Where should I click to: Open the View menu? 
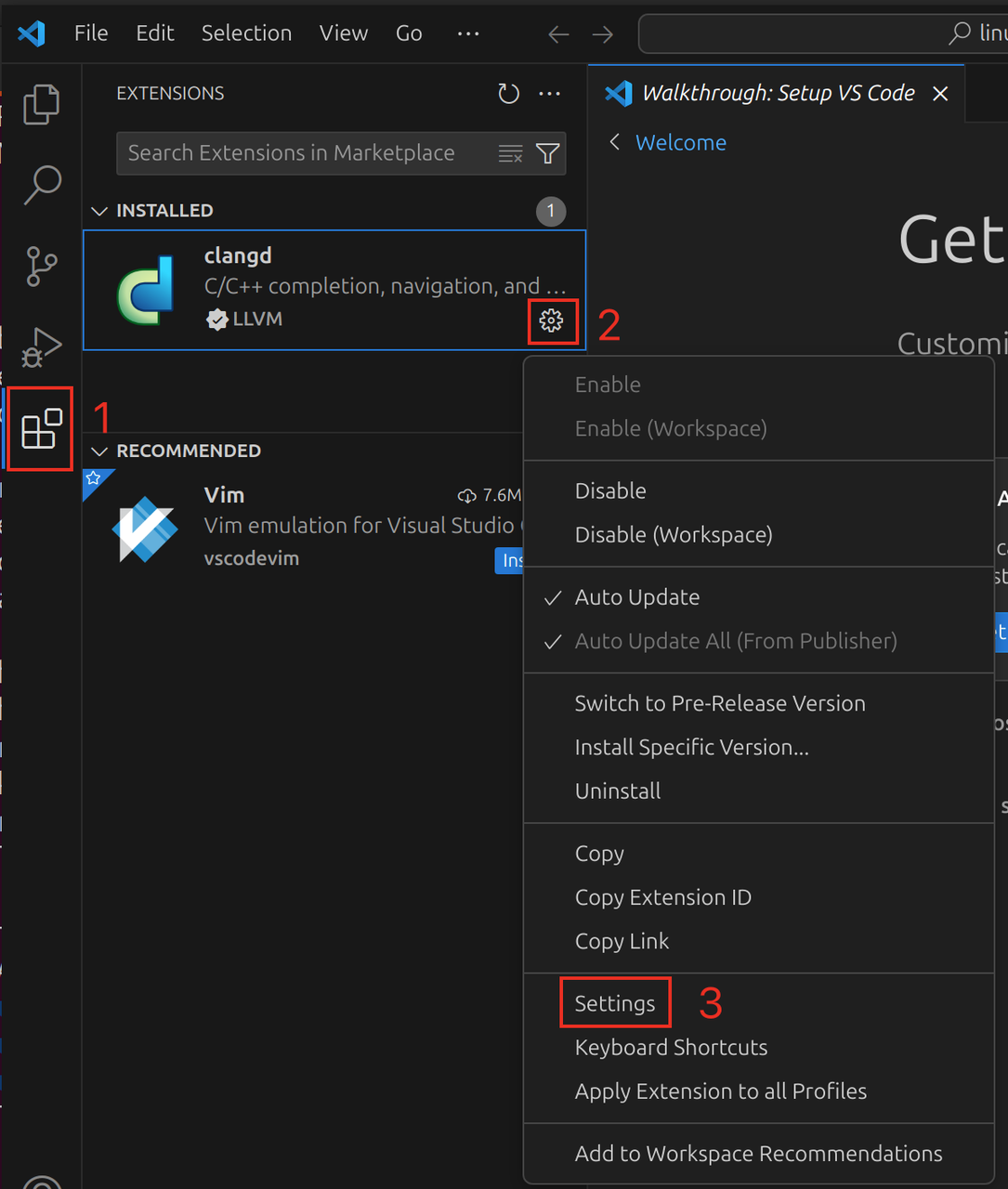click(344, 33)
